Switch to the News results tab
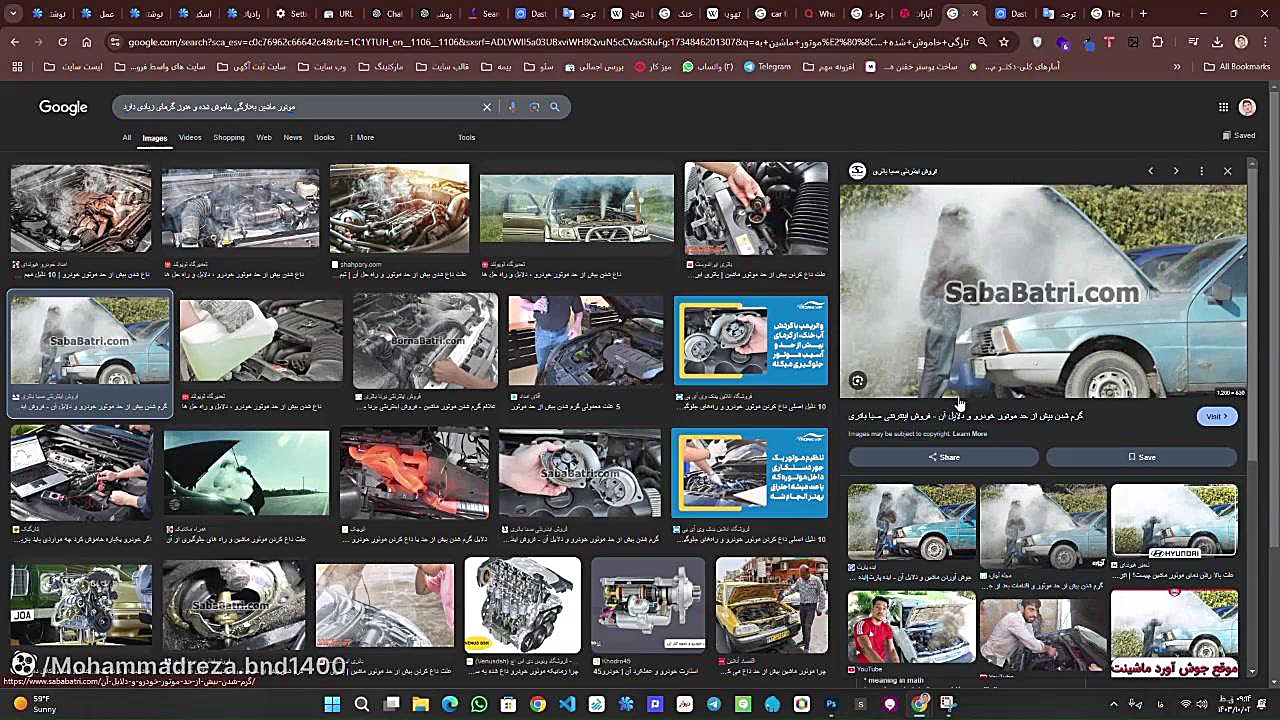Screen dimensions: 1280x720 click(x=292, y=137)
